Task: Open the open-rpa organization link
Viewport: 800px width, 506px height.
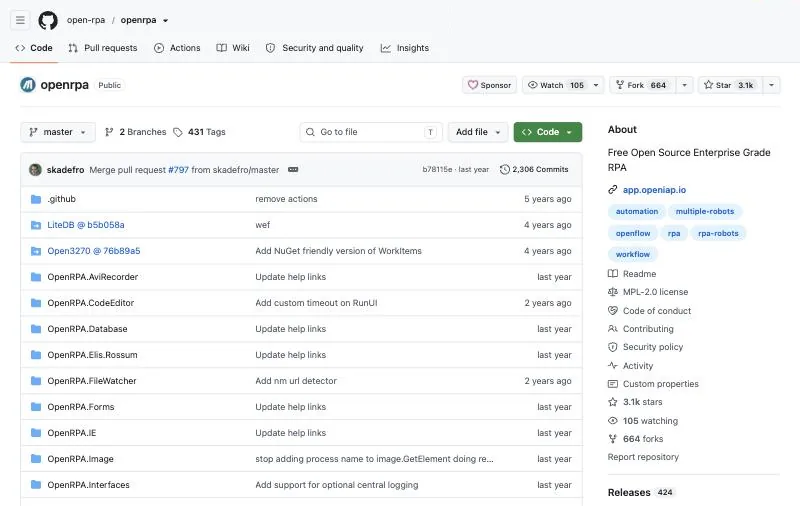Action: coord(86,20)
